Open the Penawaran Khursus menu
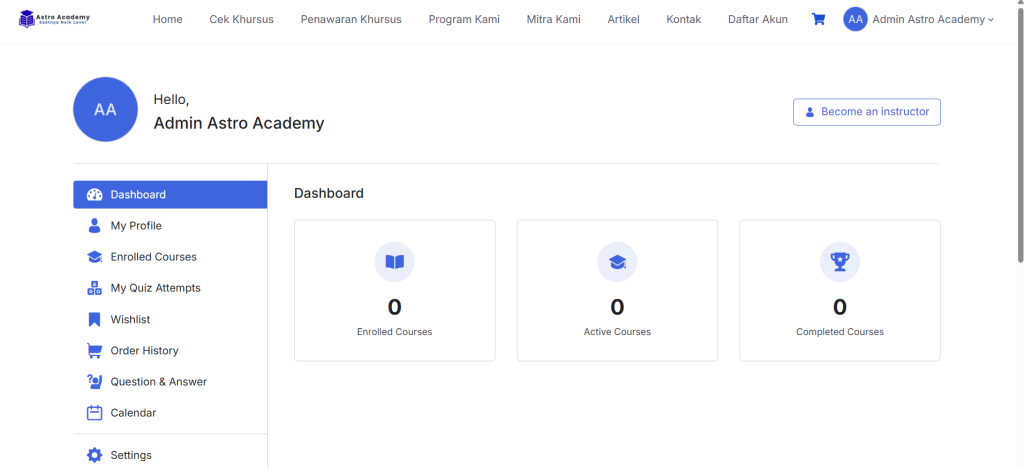The width and height of the screenshot is (1024, 468). click(x=351, y=19)
